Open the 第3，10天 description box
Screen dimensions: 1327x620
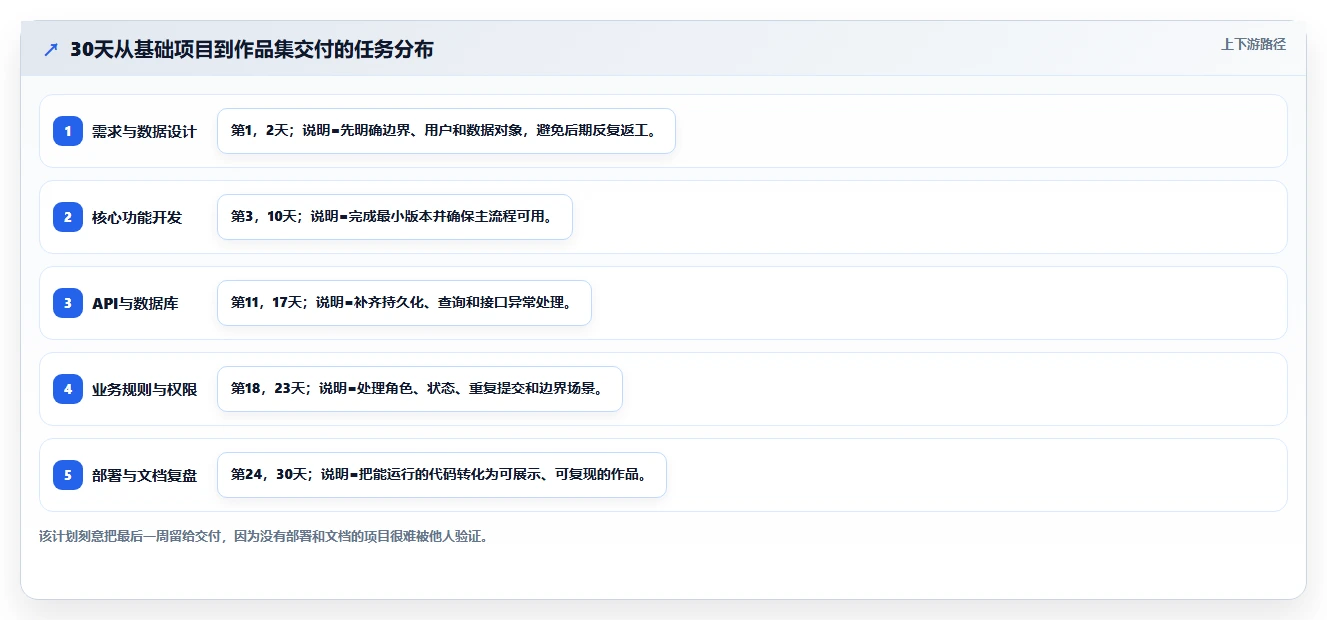pos(394,217)
